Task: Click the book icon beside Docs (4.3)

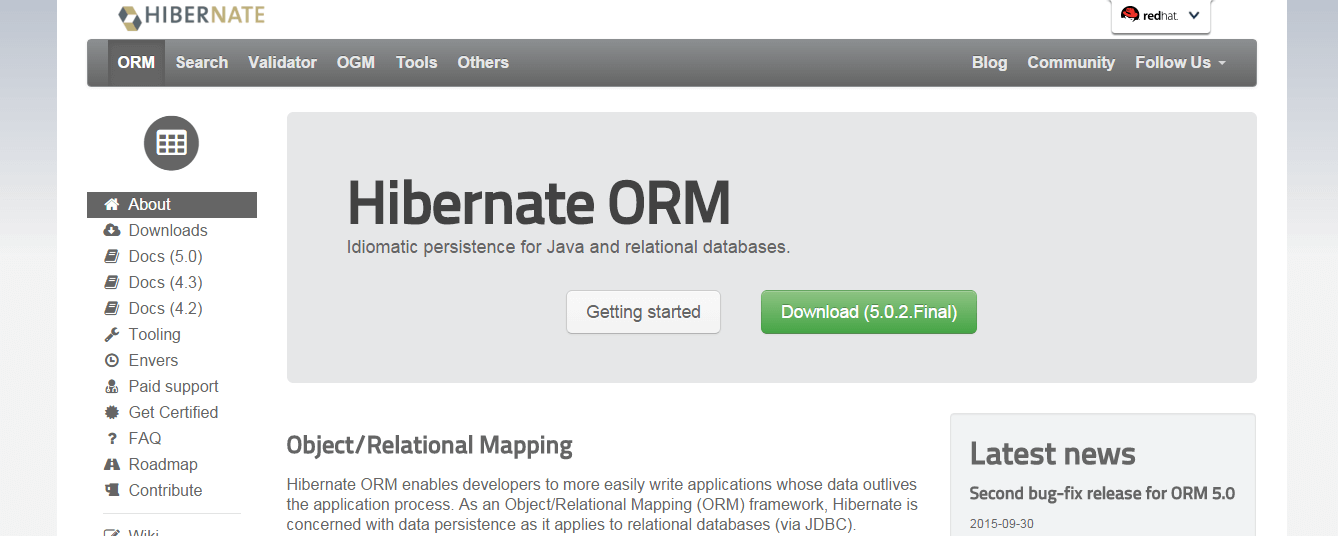Action: click(x=112, y=282)
